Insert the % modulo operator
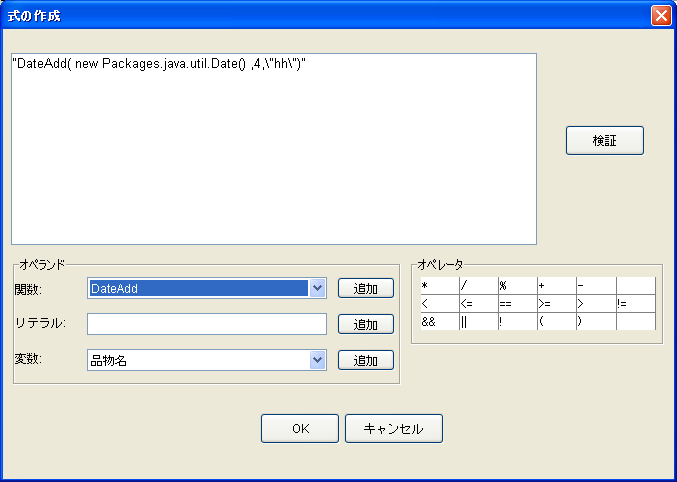 [x=518, y=285]
